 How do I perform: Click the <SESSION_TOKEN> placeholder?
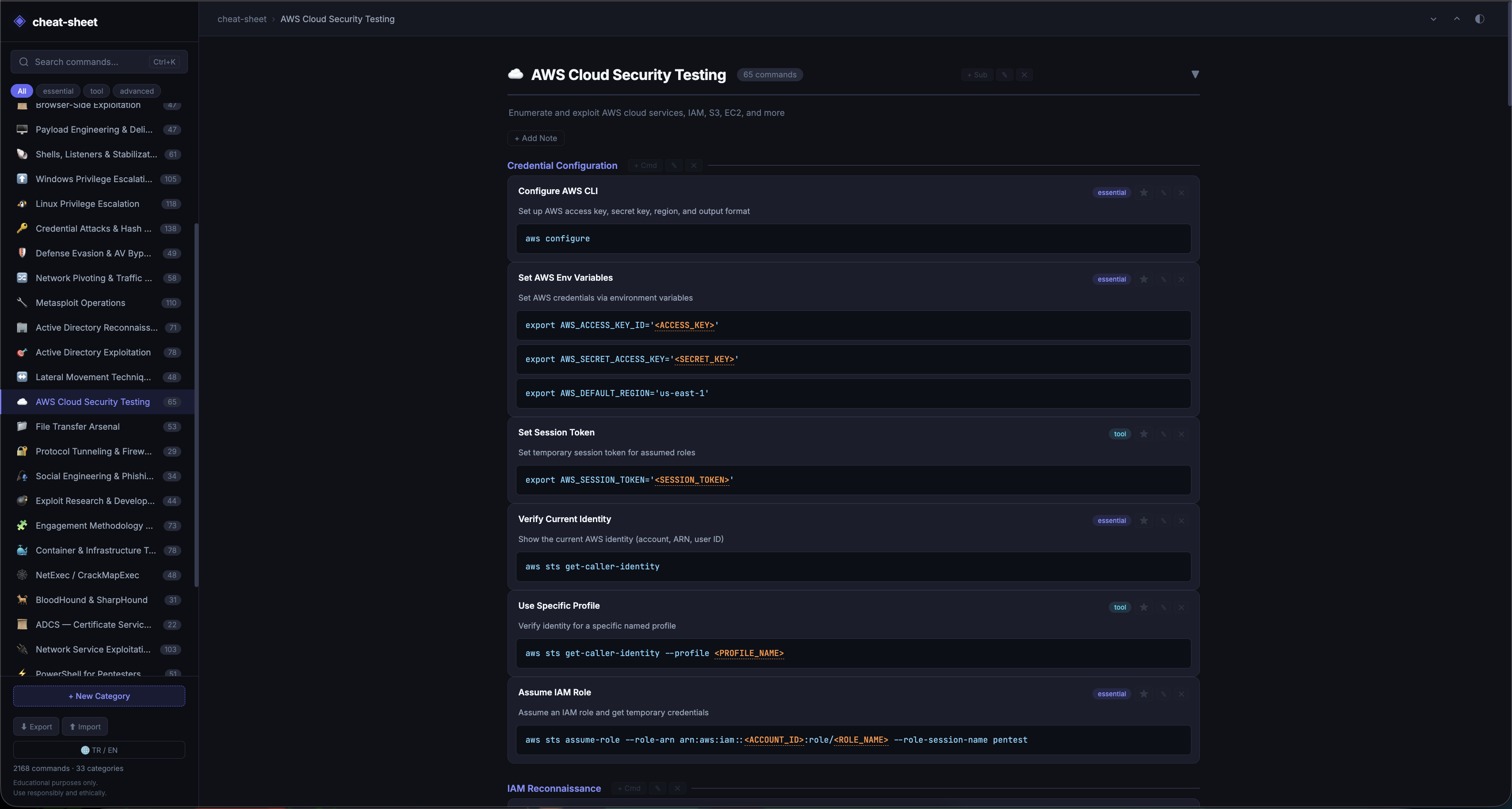click(692, 480)
